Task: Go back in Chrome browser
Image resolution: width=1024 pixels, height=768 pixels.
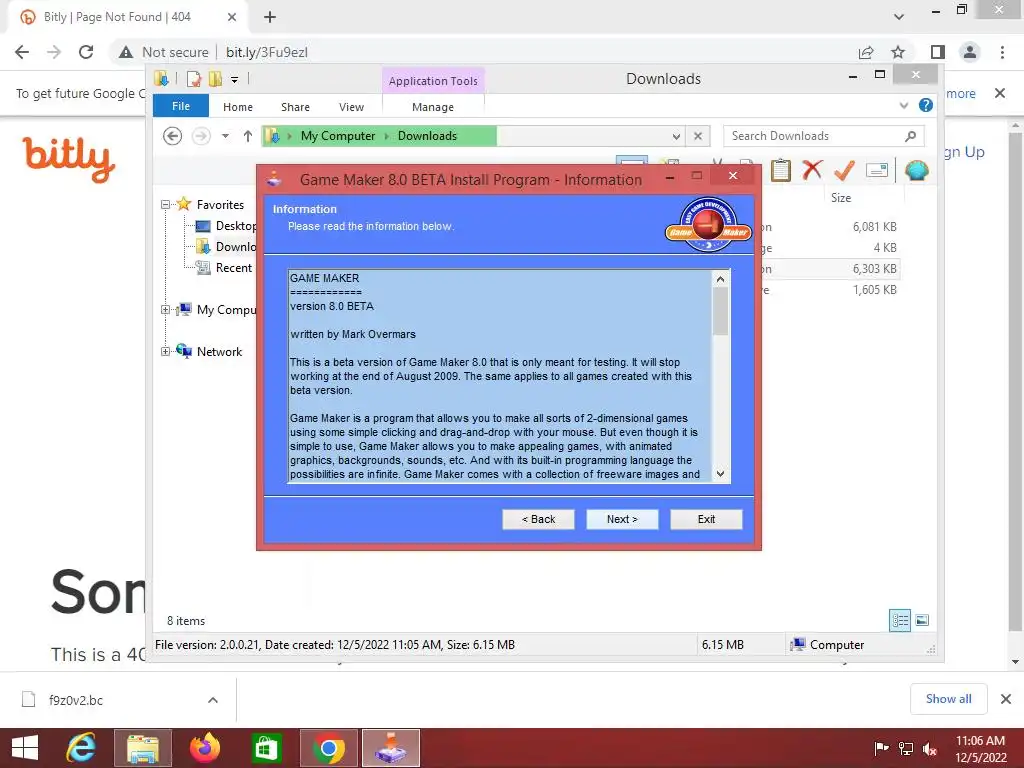Action: coord(22,52)
